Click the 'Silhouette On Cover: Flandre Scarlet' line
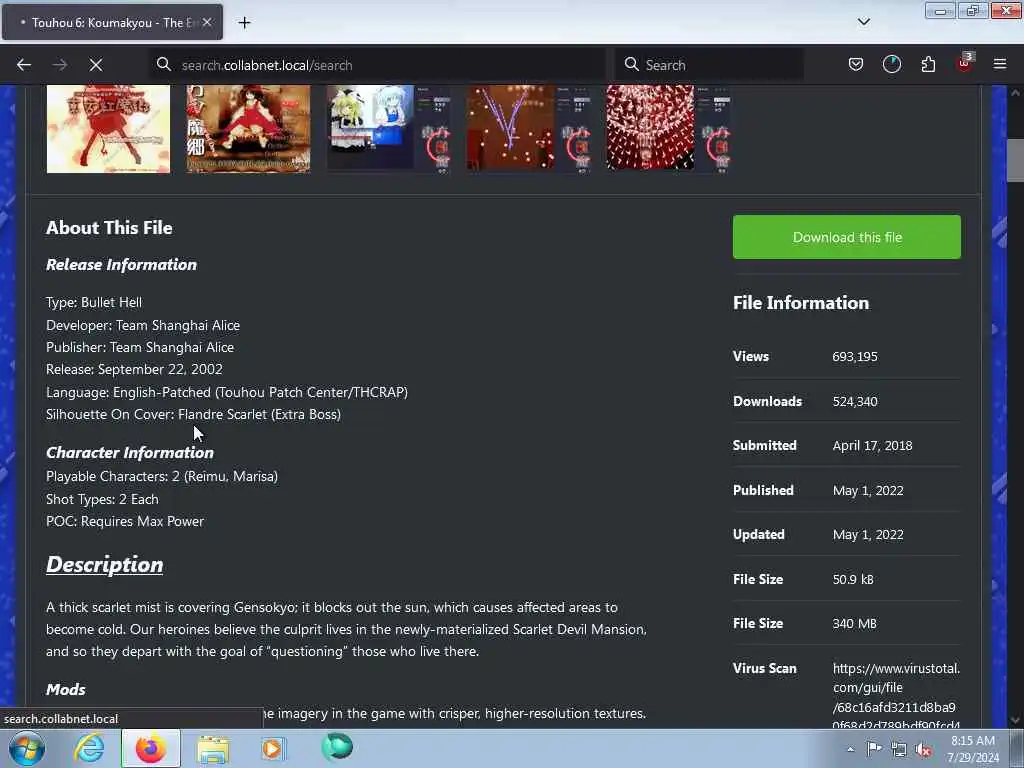 (193, 414)
